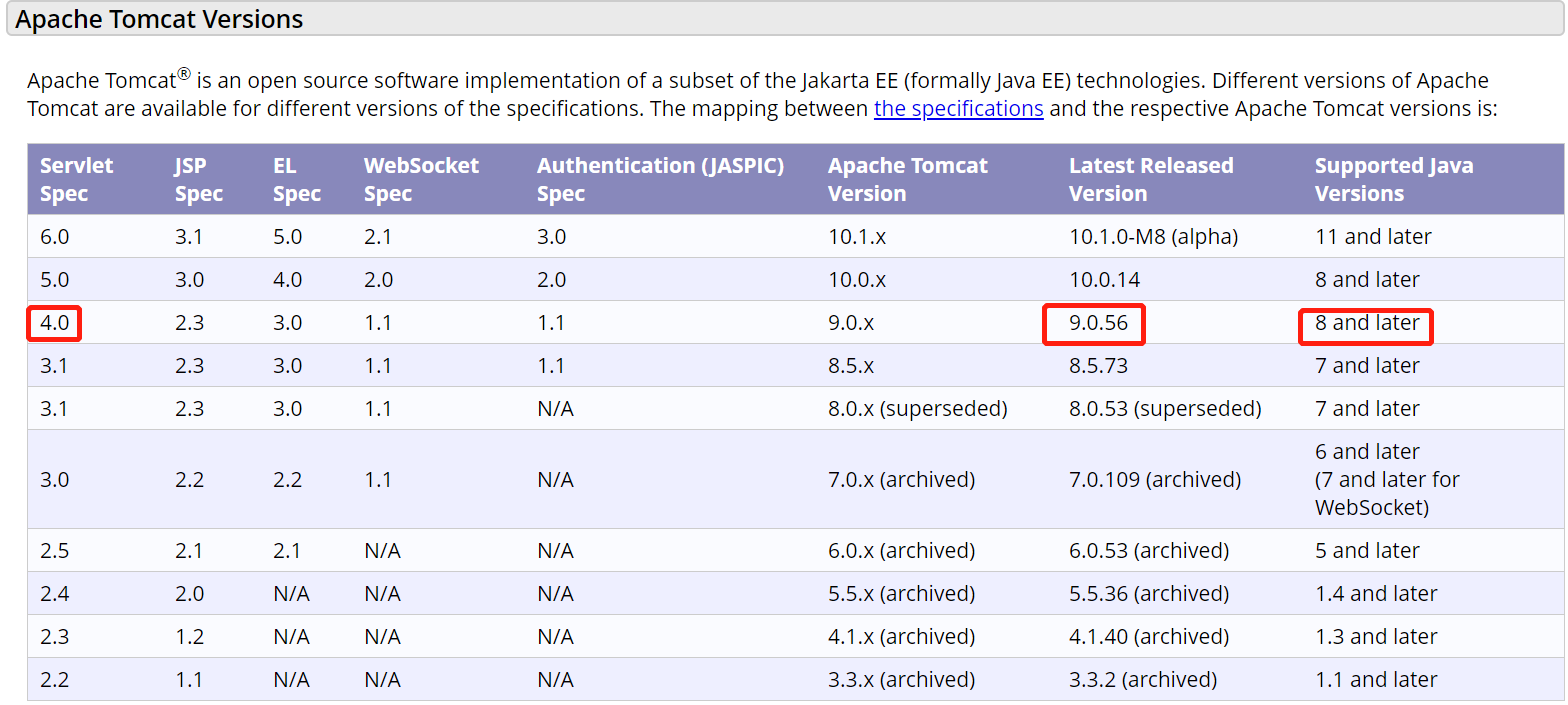
Task: Click Servlet Spec "3.0" in 7.0.x row
Action: pos(54,480)
